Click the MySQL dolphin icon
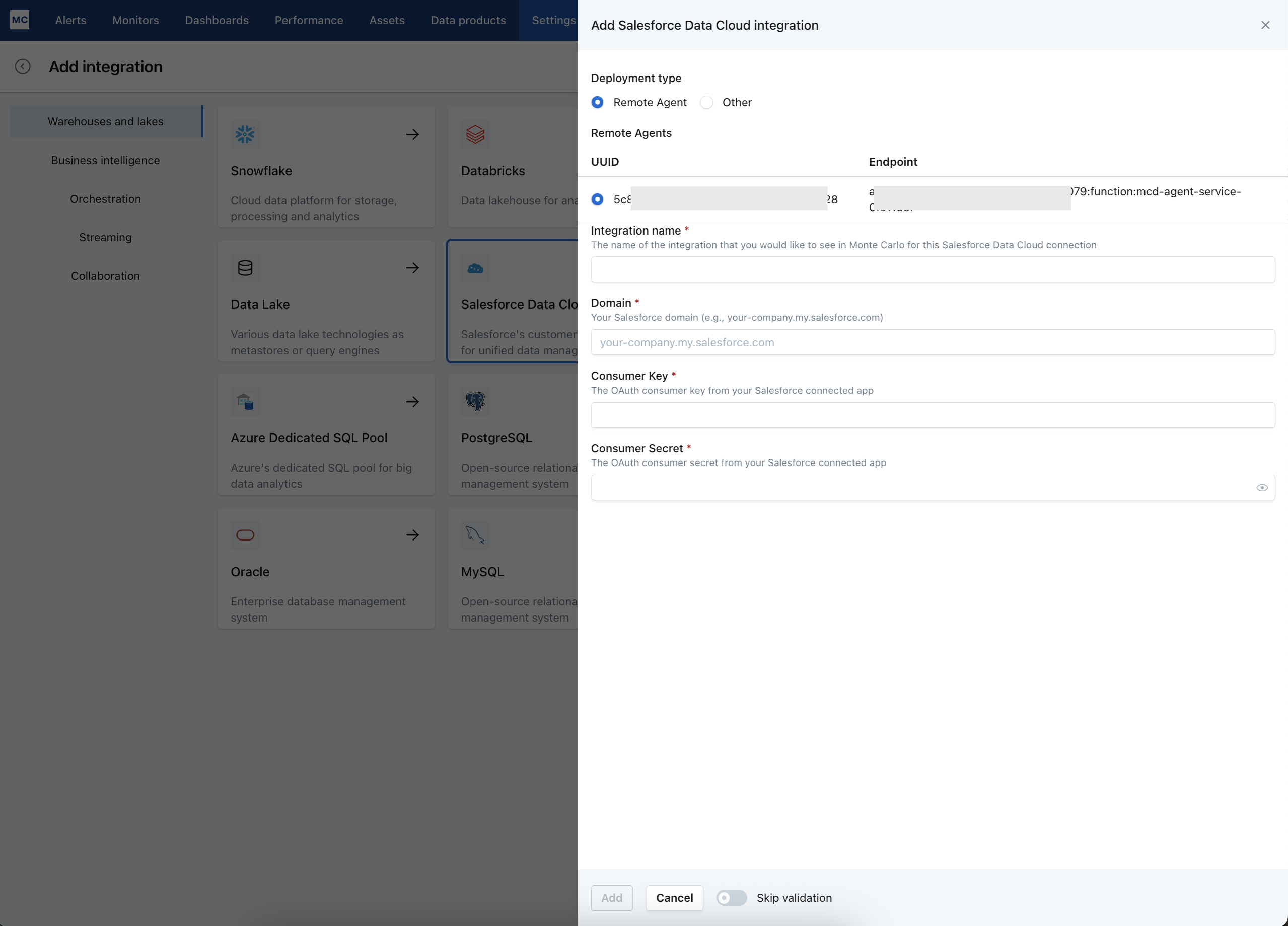The width and height of the screenshot is (1288, 926). click(475, 535)
